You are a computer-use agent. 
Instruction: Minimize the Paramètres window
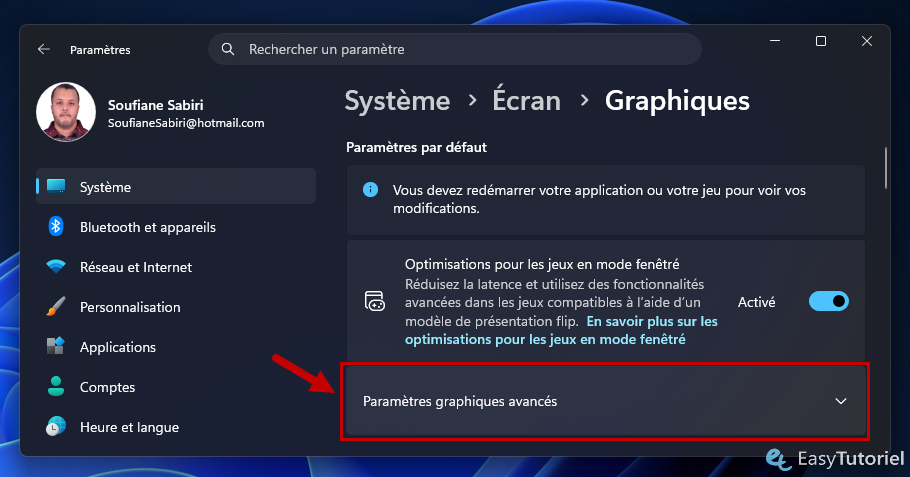point(775,41)
